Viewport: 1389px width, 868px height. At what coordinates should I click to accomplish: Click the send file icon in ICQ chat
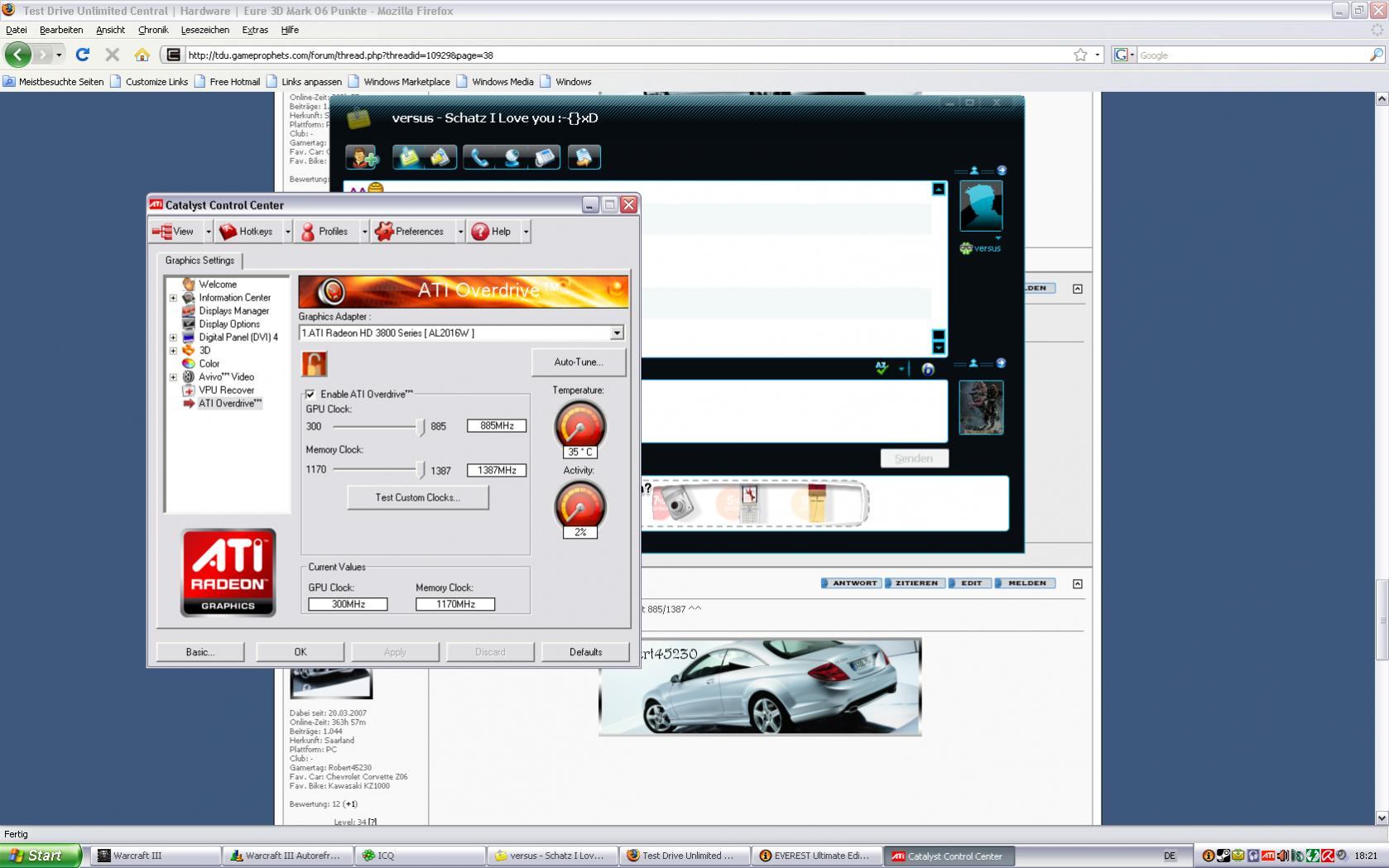(x=584, y=157)
